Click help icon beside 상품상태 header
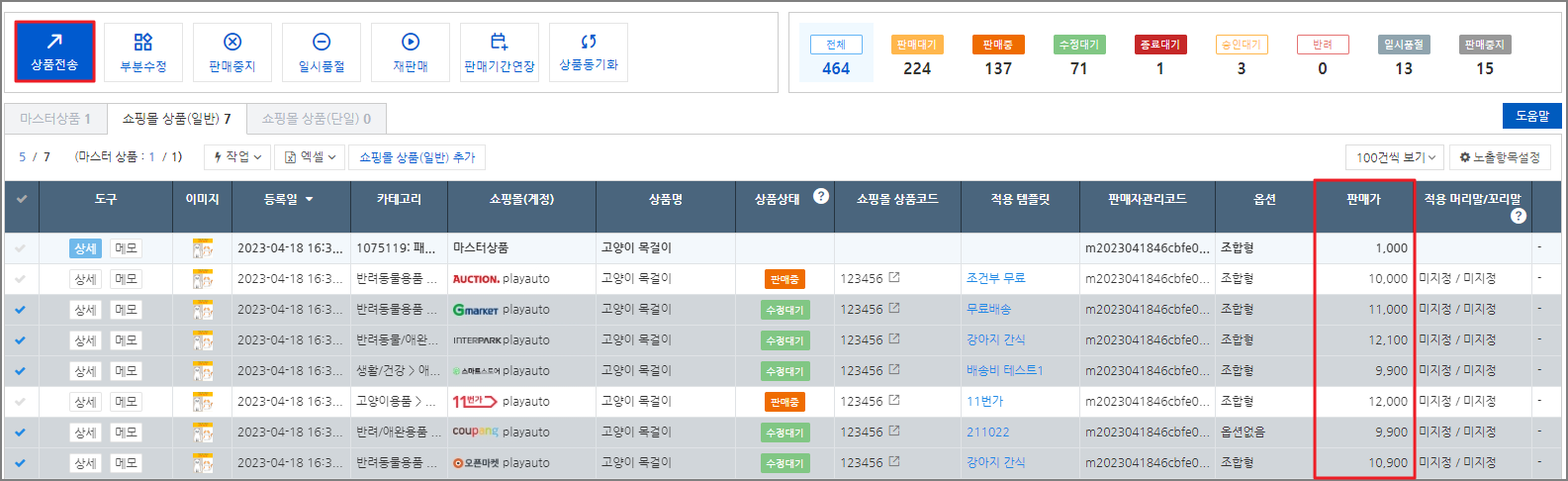The image size is (1568, 481). pyautogui.click(x=821, y=196)
